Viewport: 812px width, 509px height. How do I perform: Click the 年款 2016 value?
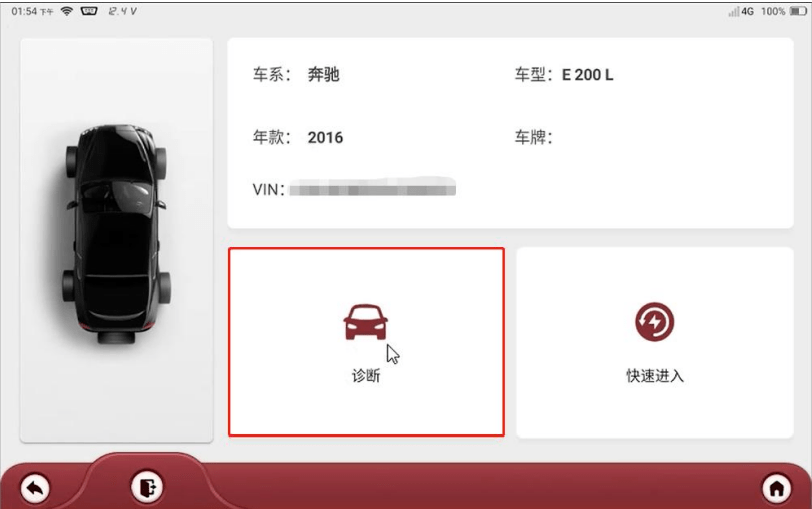[x=325, y=137]
